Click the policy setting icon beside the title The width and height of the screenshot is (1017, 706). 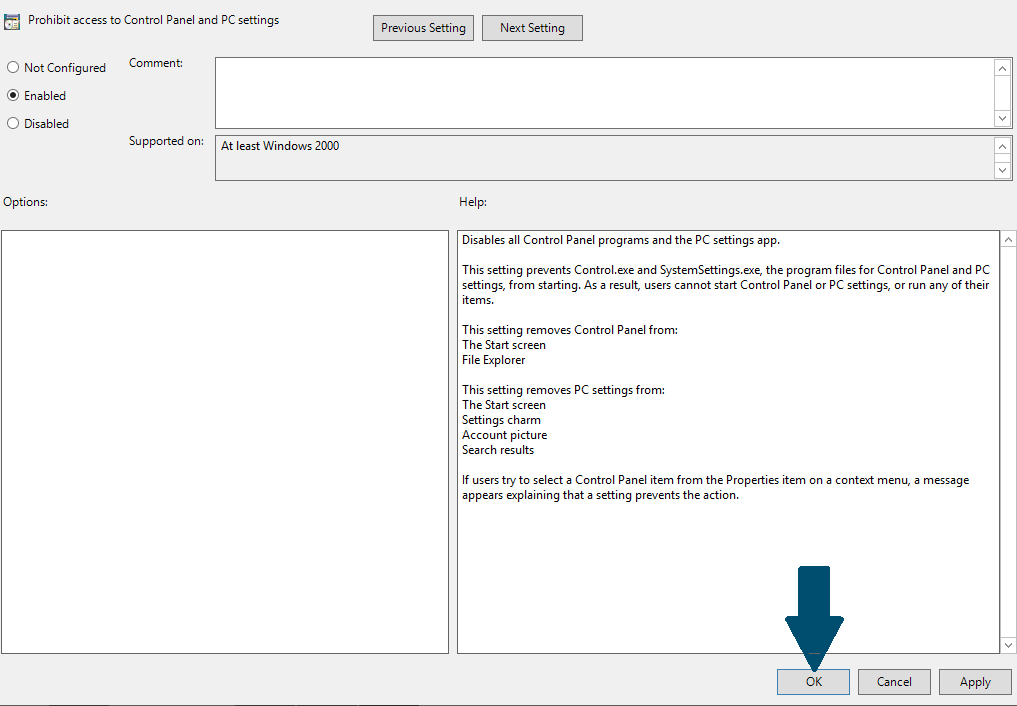pos(12,21)
